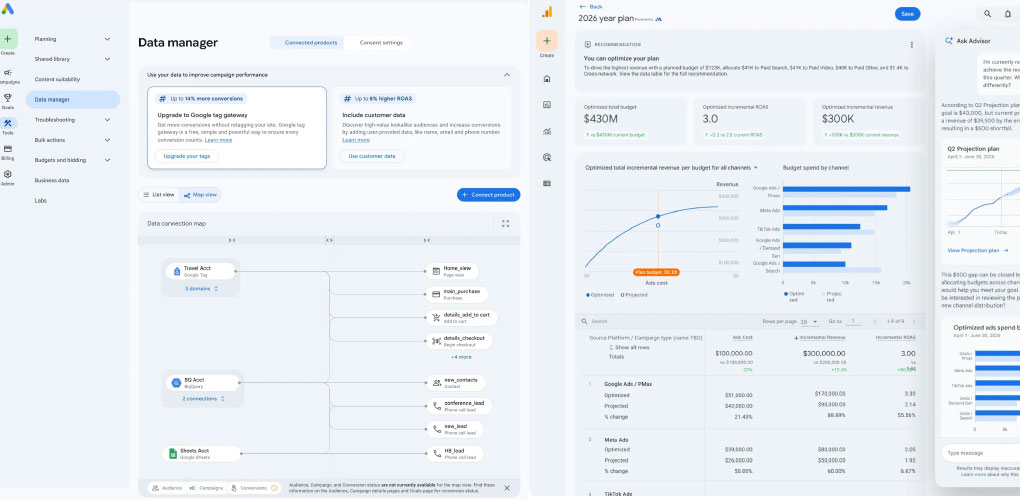Open recommendation three-dot menu
Image resolution: width=1020 pixels, height=500 pixels.
(x=911, y=45)
